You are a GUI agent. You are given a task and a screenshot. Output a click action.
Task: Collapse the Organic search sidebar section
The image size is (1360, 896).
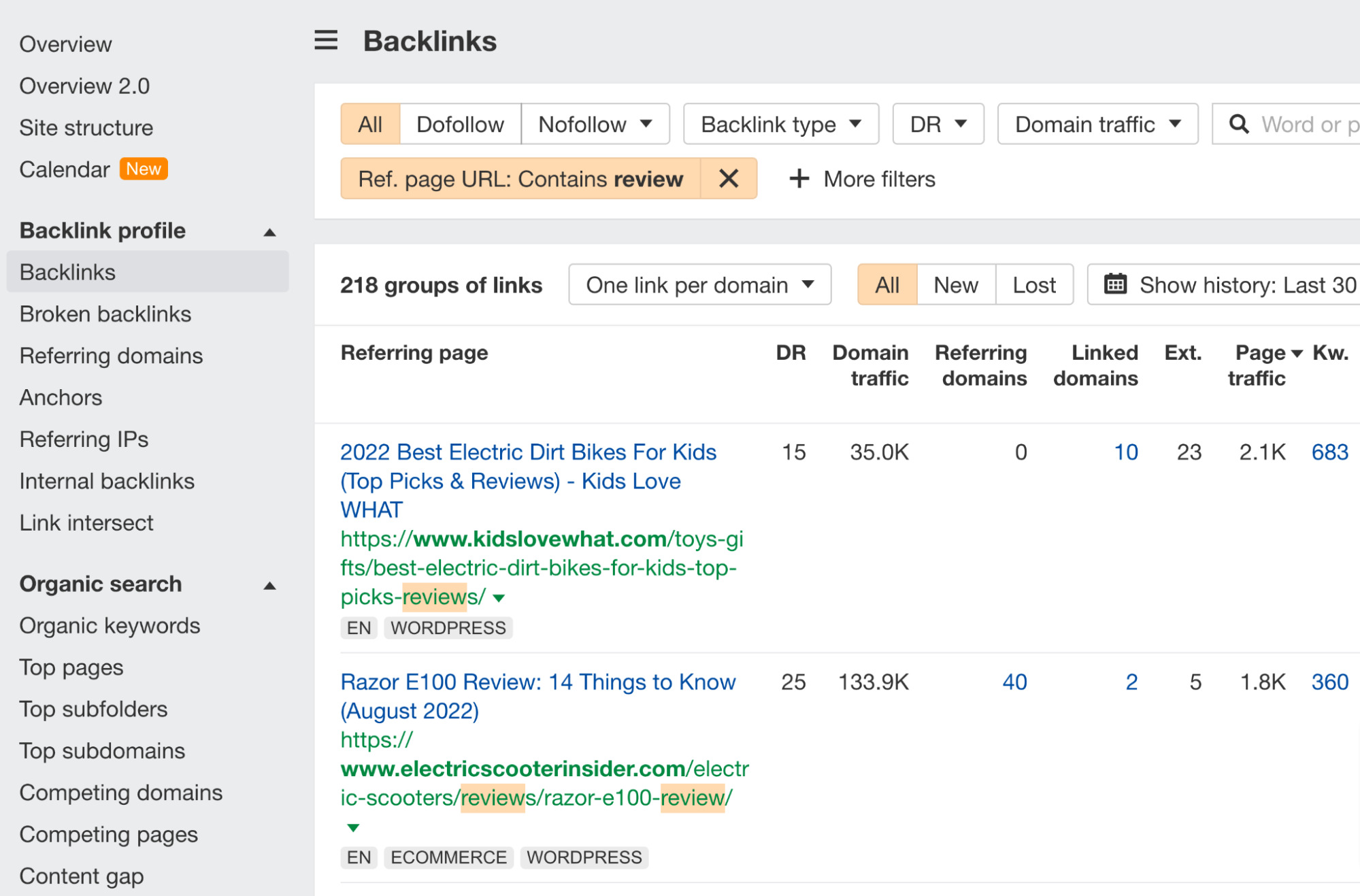[269, 584]
